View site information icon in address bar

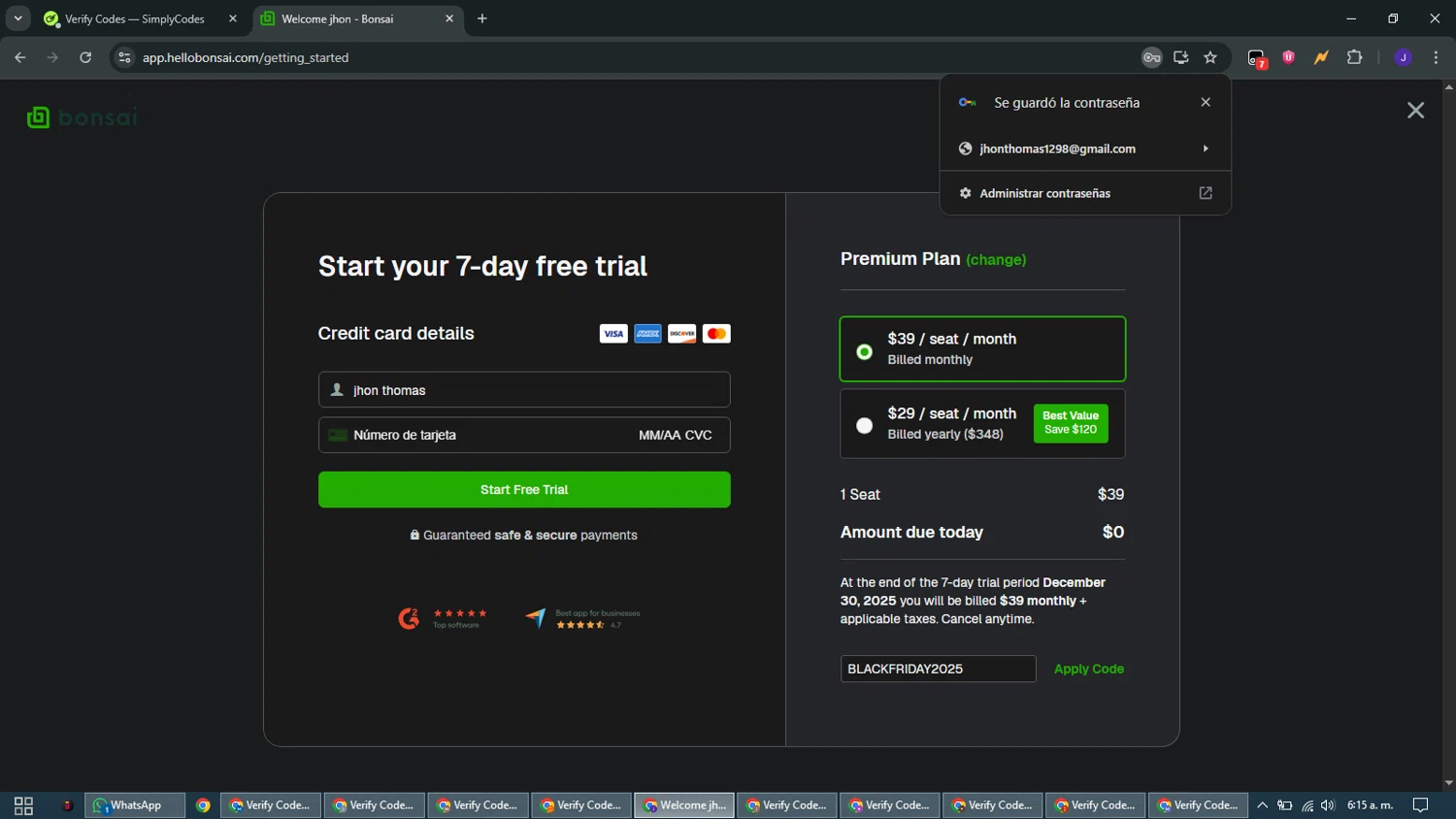click(124, 57)
